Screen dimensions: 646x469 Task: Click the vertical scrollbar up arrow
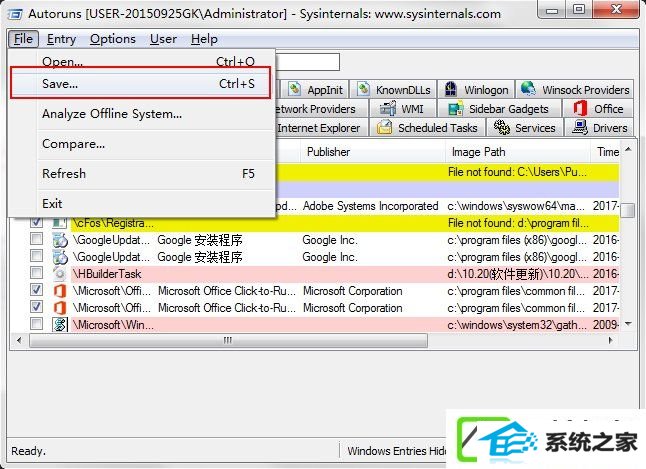pos(628,149)
